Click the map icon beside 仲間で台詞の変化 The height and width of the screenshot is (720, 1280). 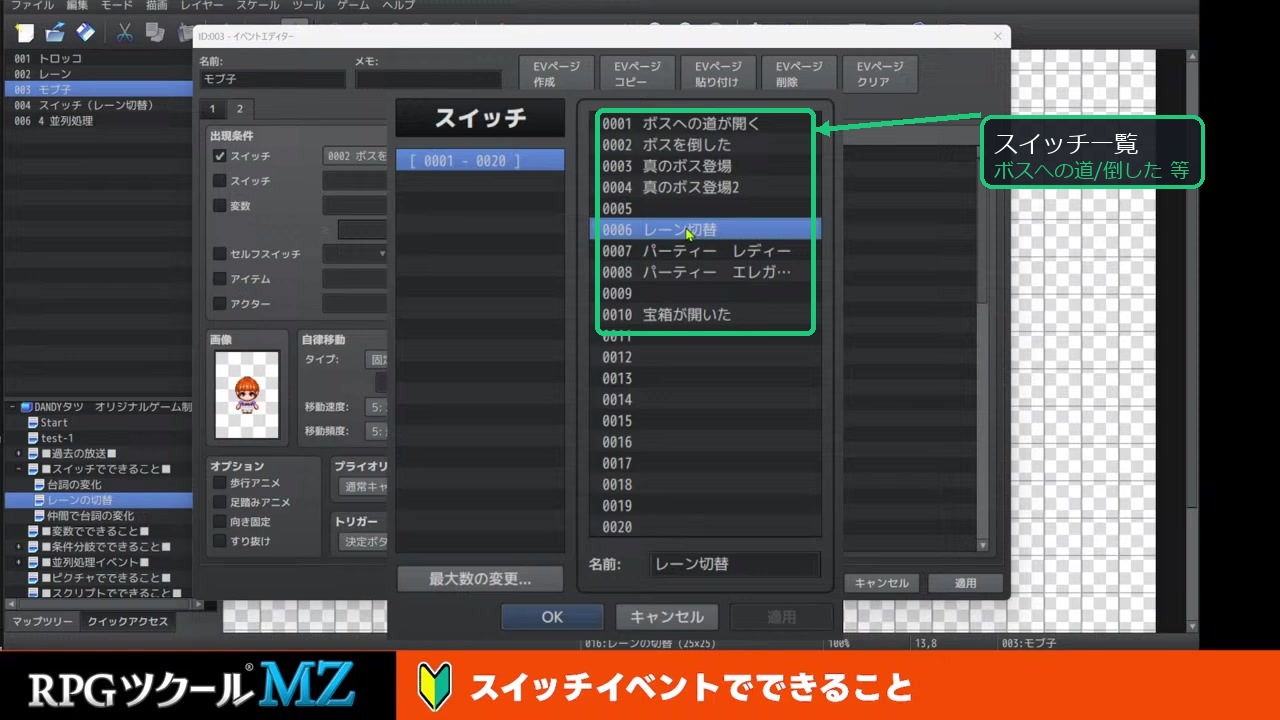coord(40,515)
